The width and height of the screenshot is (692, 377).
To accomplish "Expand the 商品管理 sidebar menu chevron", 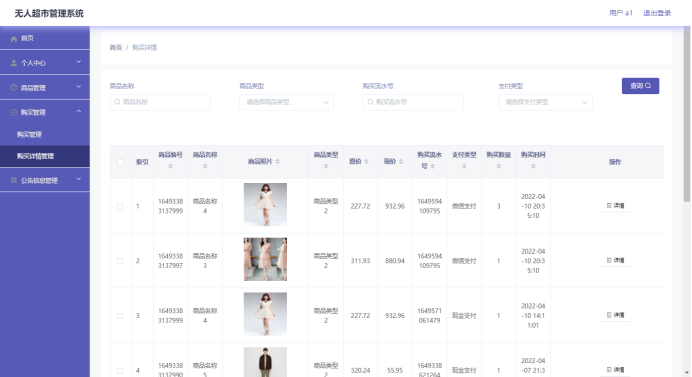I will [x=79, y=87].
